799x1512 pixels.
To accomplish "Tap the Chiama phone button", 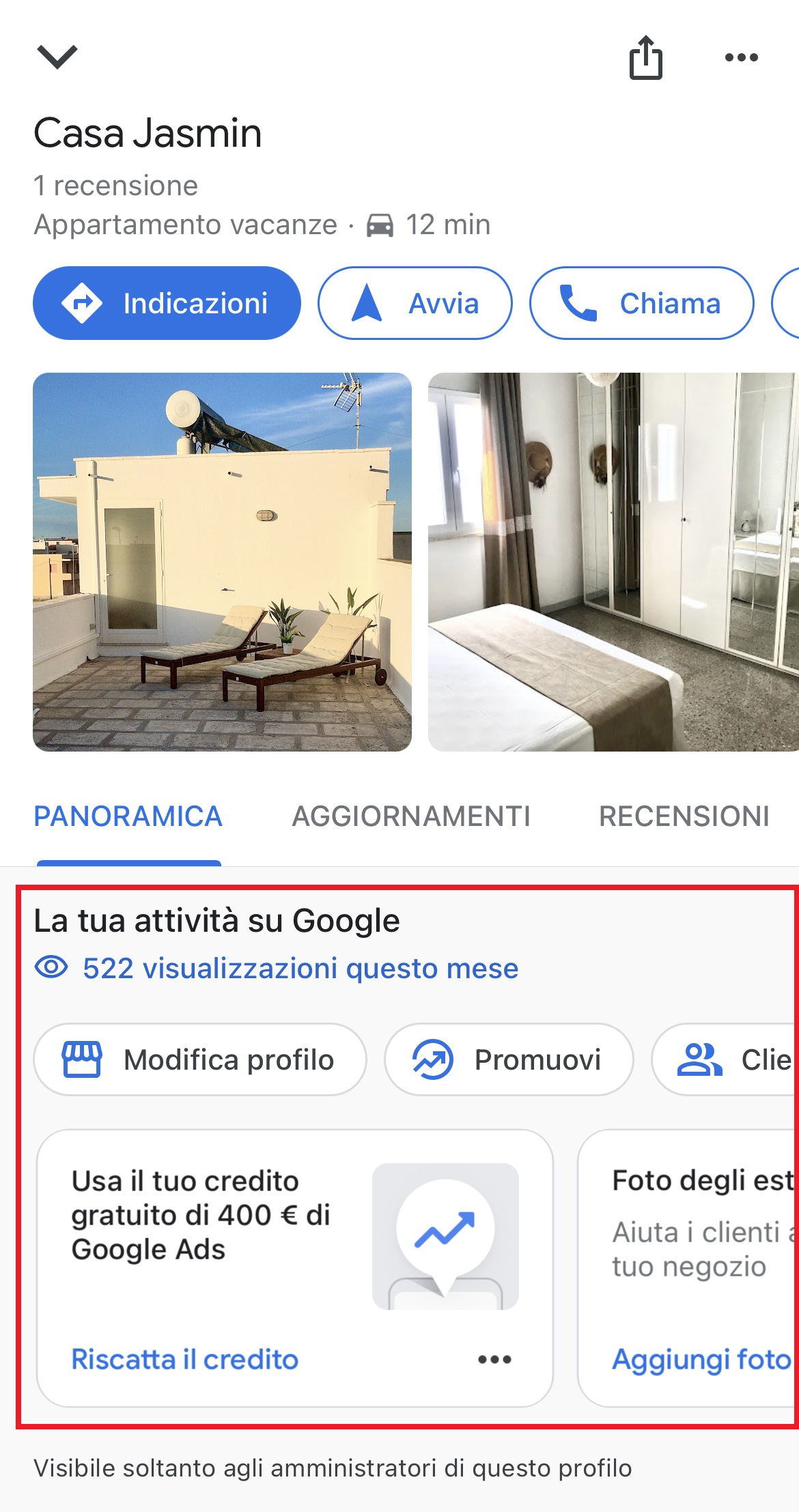I will 641,303.
